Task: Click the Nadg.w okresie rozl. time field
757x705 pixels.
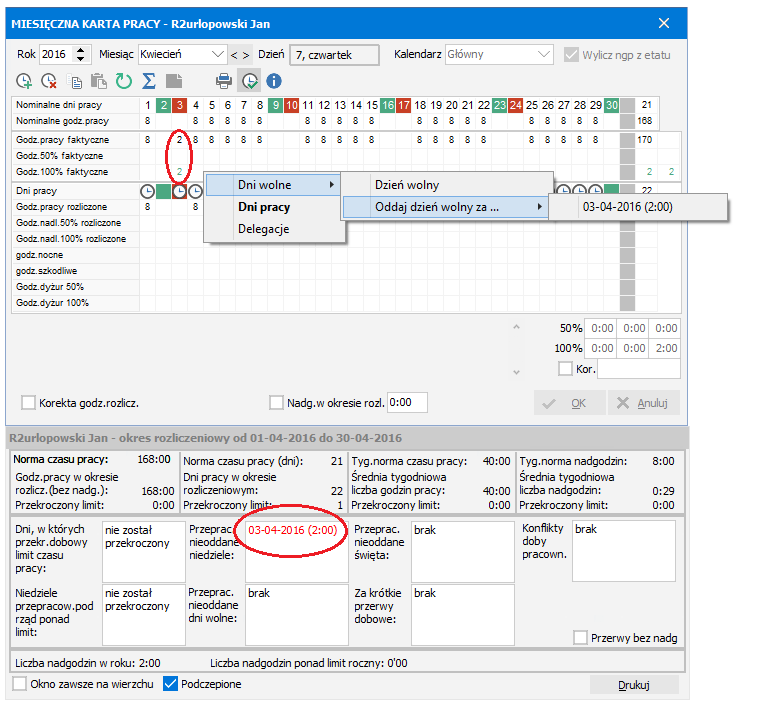Action: pos(407,403)
